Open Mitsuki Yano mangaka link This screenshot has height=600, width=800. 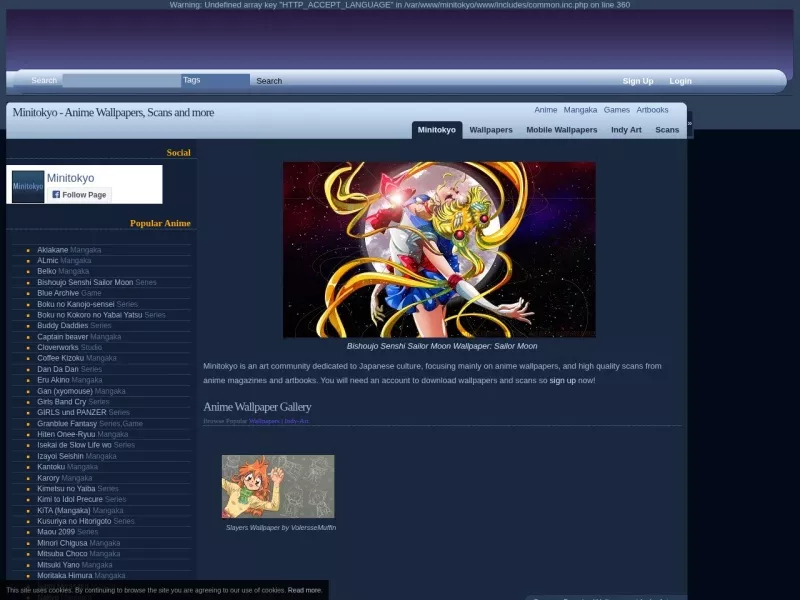pyautogui.click(x=58, y=565)
